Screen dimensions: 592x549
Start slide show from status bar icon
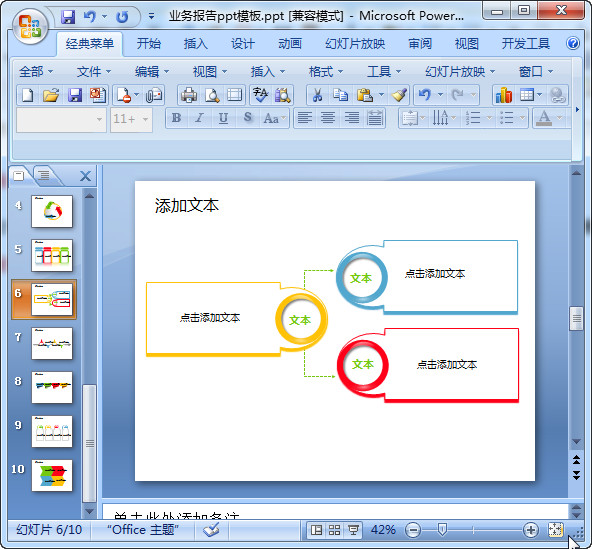coord(353,530)
